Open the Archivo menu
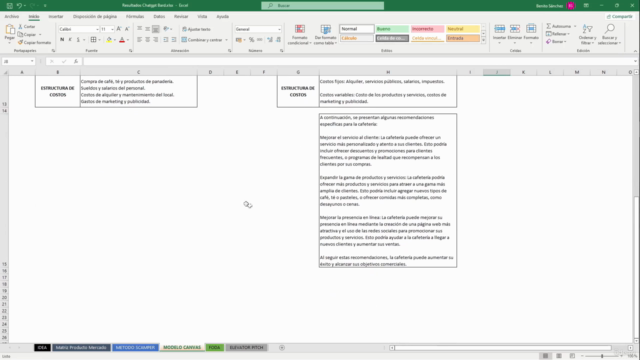 pyautogui.click(x=11, y=17)
